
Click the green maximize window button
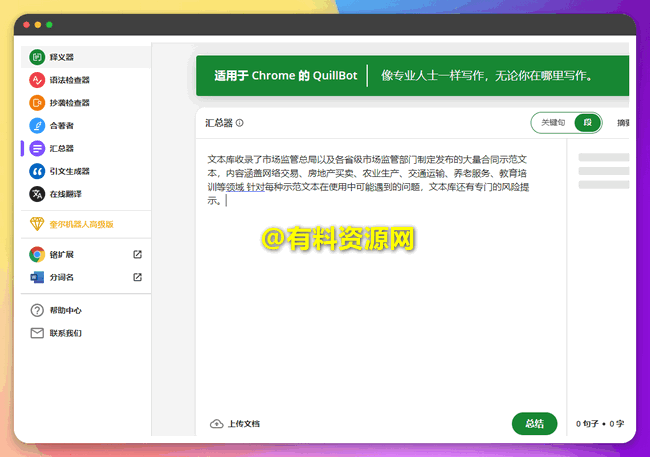pos(49,25)
